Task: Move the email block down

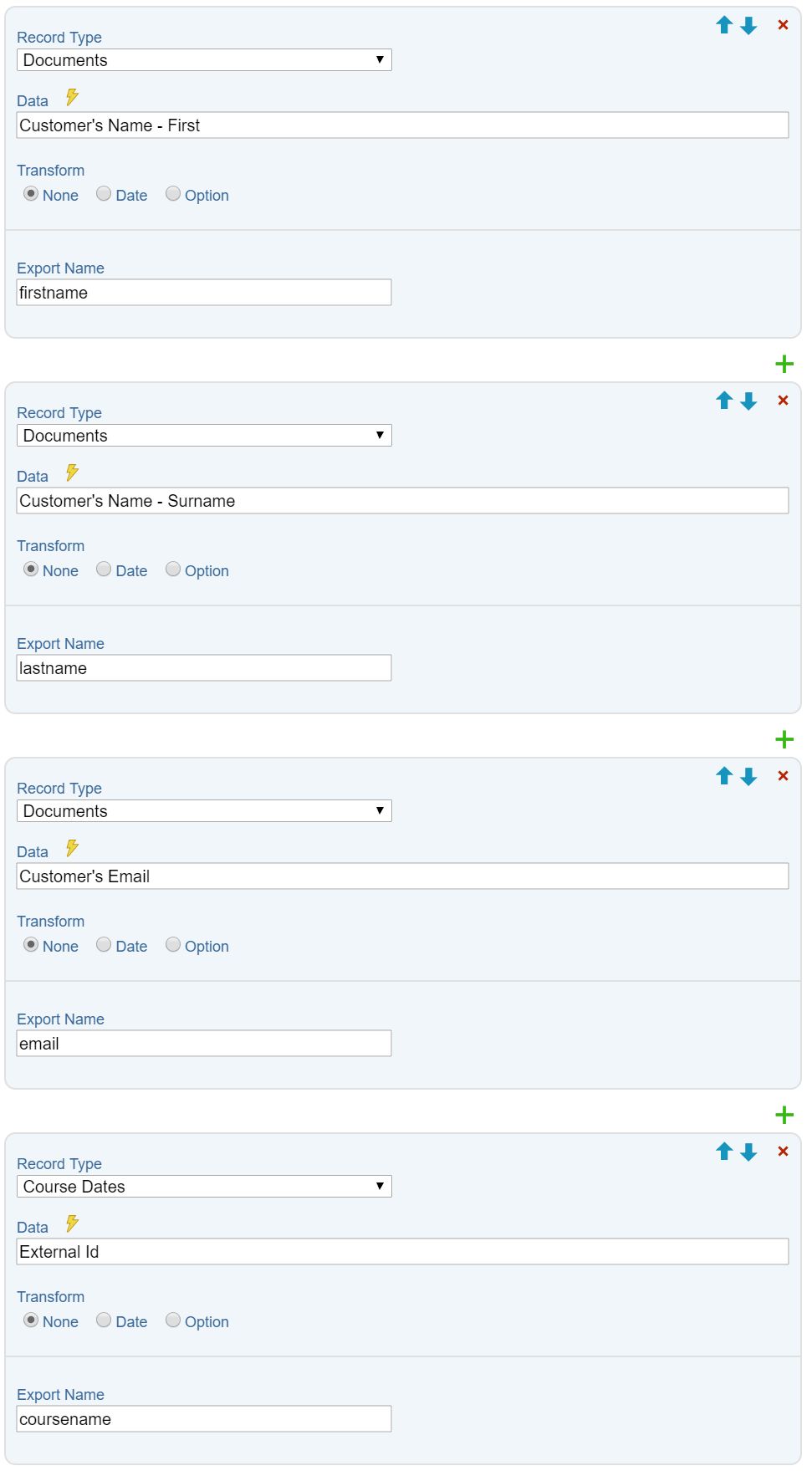Action: point(748,777)
